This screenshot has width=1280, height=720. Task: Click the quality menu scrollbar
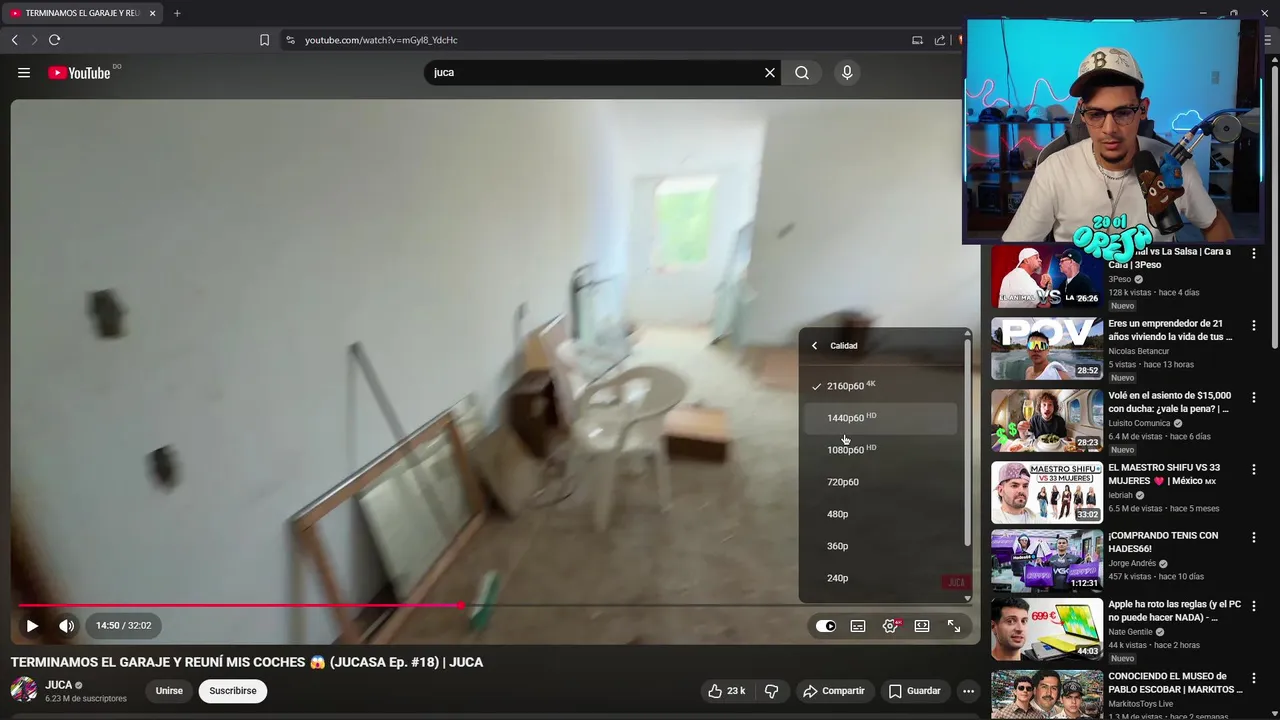pos(967,442)
